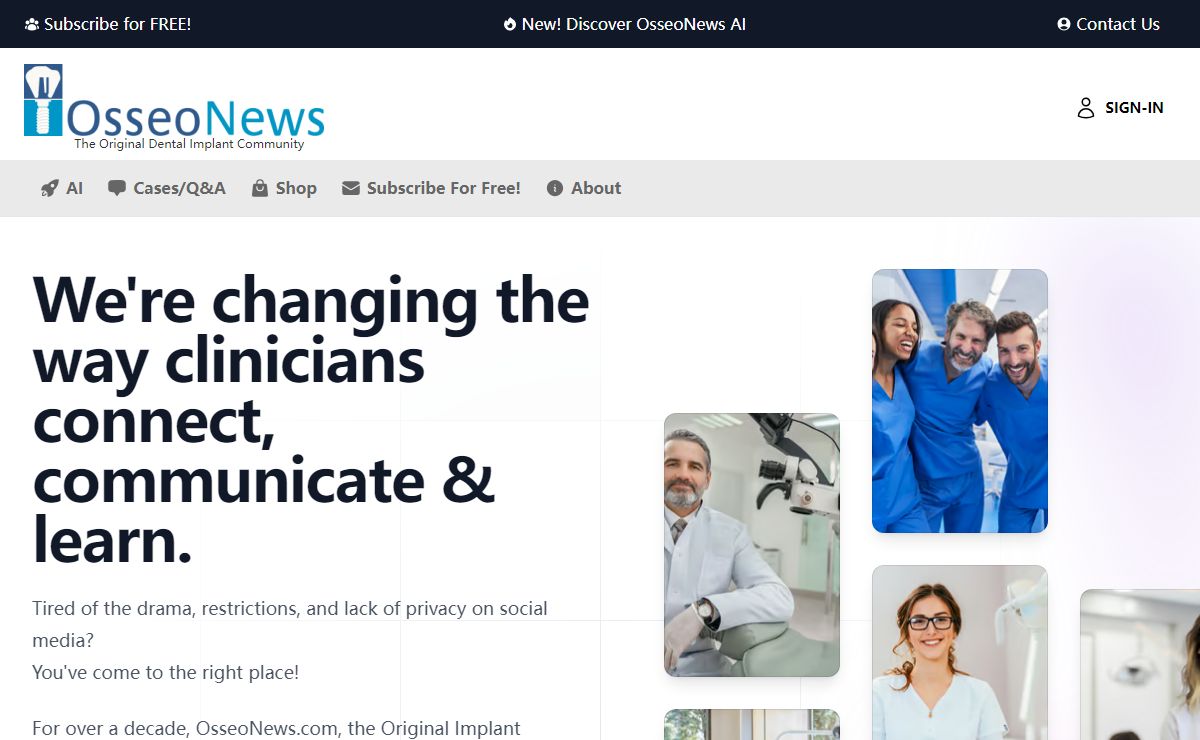Click tagline The Original Dental Implant Community

coord(189,144)
